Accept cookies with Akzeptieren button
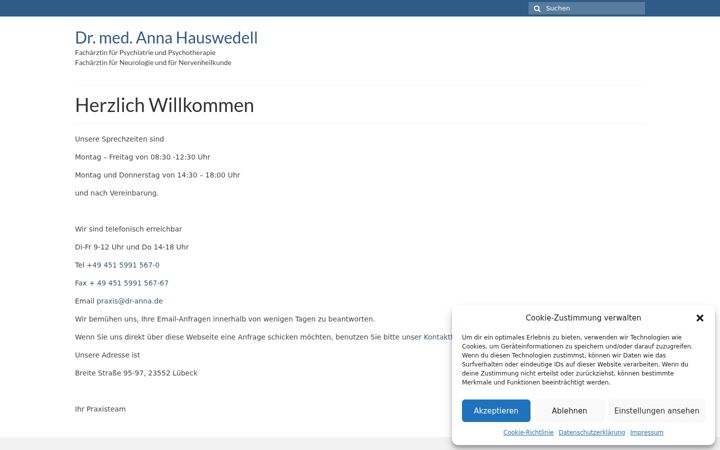The image size is (720, 450). tap(496, 411)
